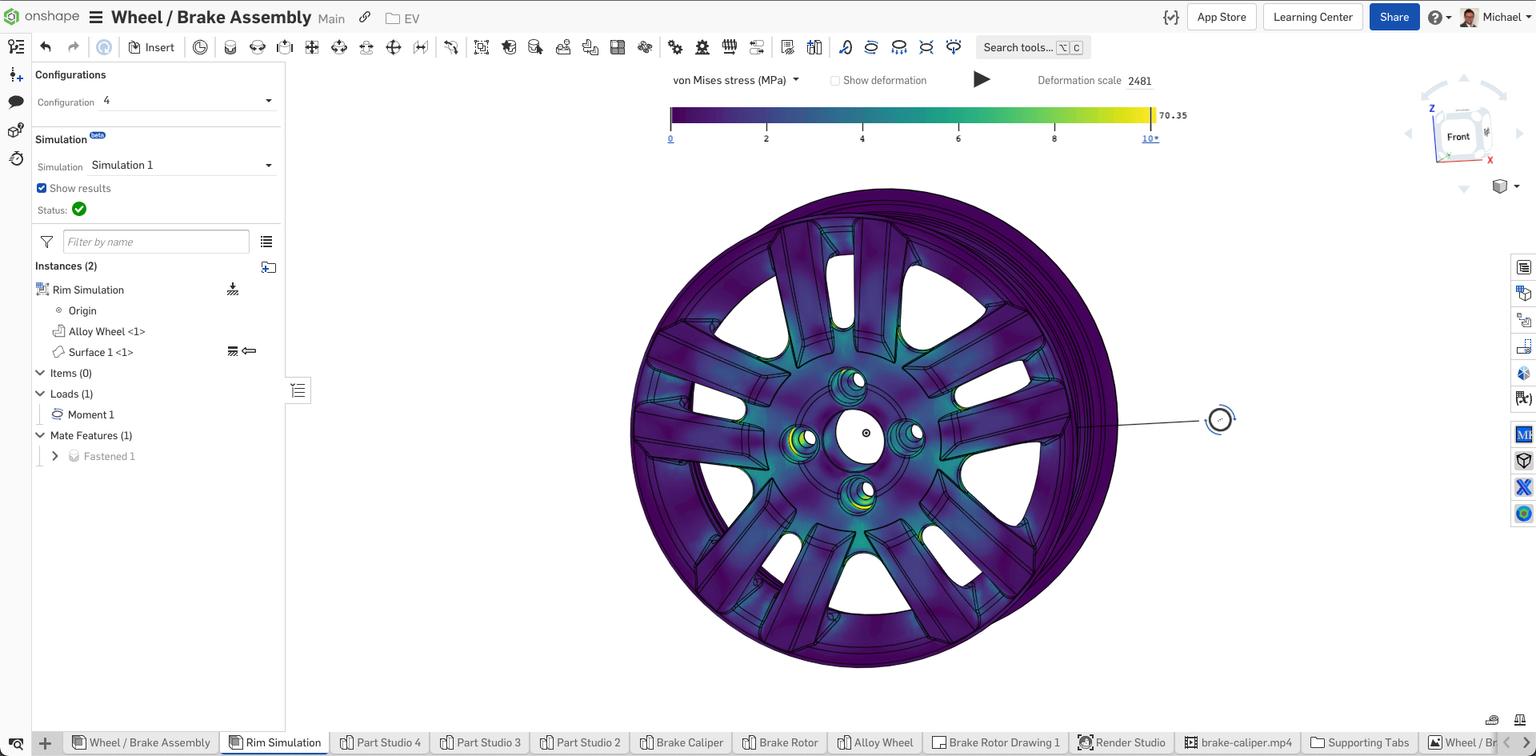Open the comments panel from the left sidebar

point(15,102)
